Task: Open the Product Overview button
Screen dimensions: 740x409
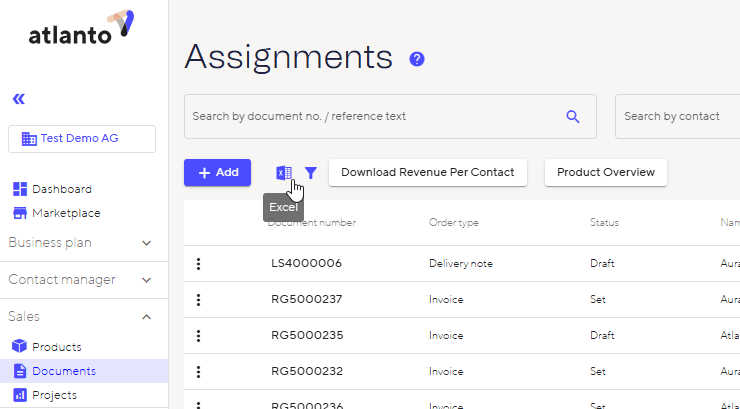Action: click(605, 172)
